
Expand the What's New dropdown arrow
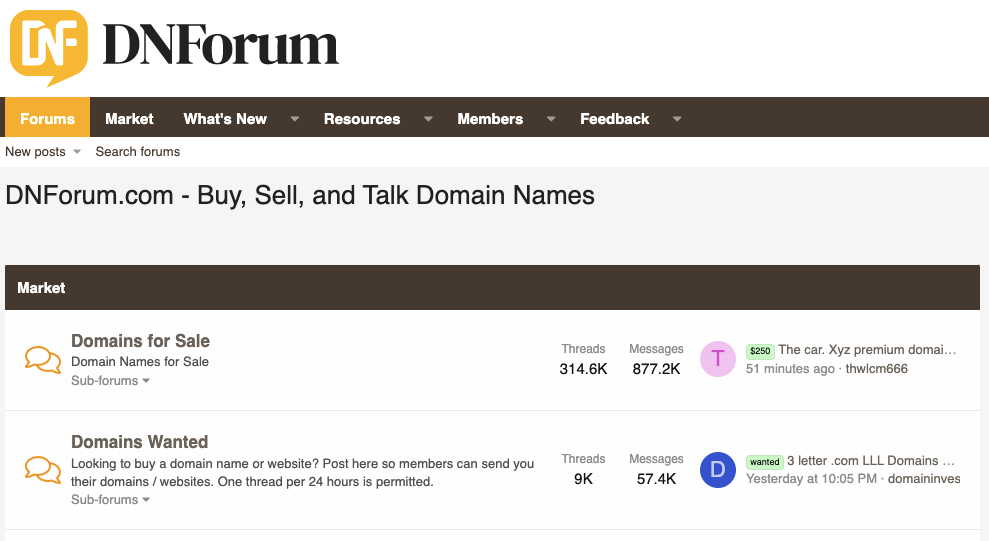point(295,119)
